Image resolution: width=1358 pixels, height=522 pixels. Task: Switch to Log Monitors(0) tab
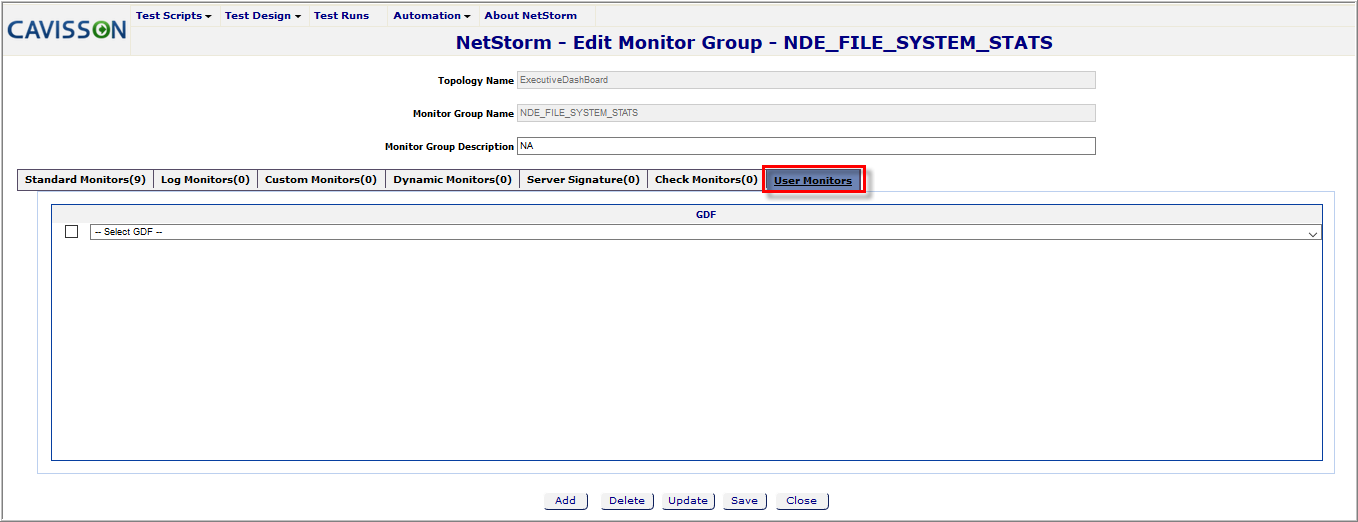(205, 180)
